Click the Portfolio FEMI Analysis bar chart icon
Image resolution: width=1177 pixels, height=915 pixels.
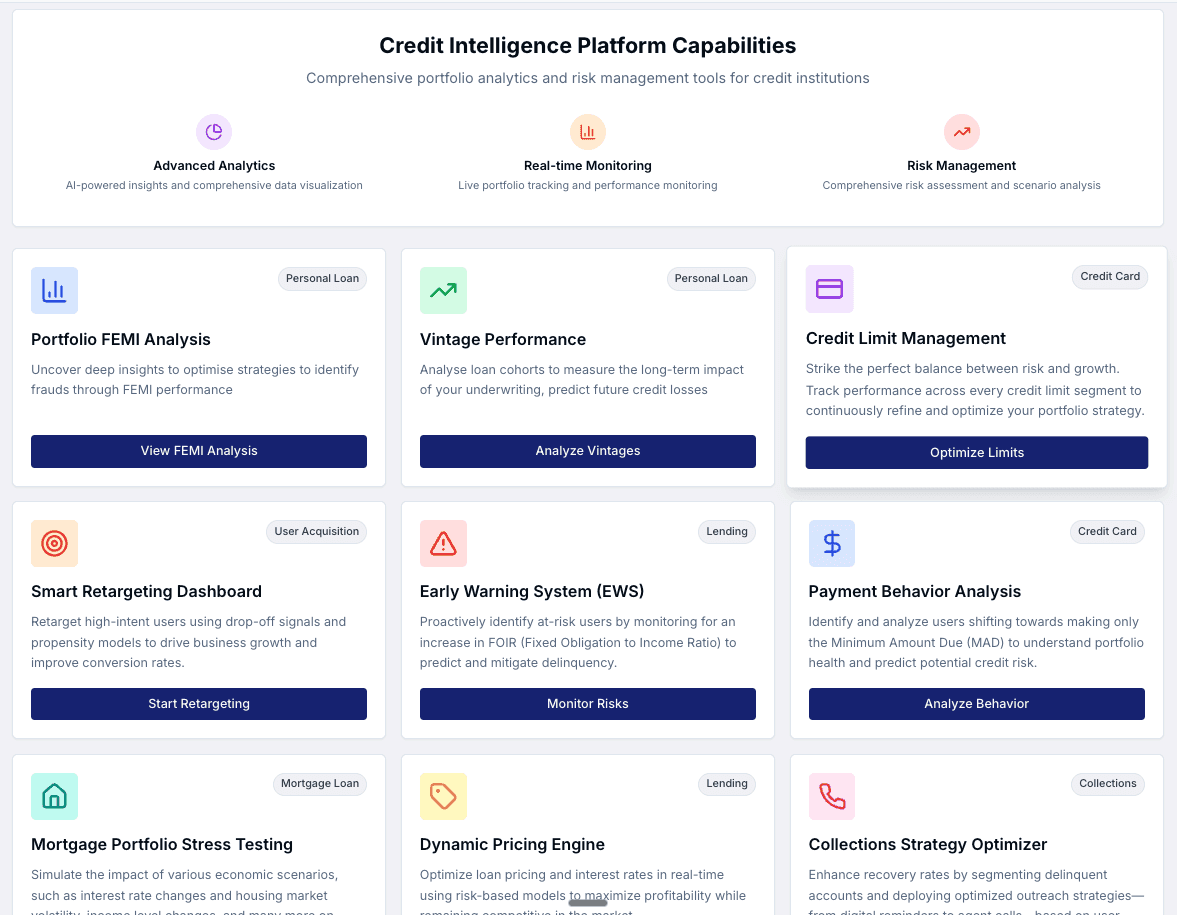coord(54,290)
